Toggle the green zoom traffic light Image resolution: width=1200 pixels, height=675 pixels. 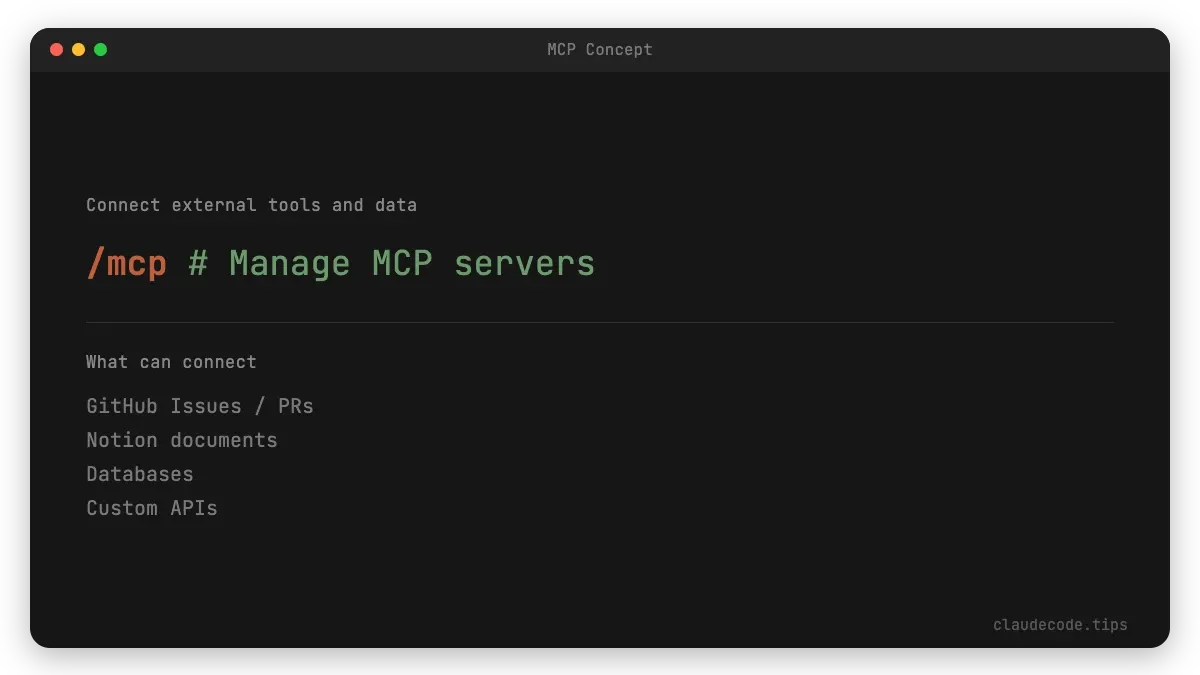100,48
